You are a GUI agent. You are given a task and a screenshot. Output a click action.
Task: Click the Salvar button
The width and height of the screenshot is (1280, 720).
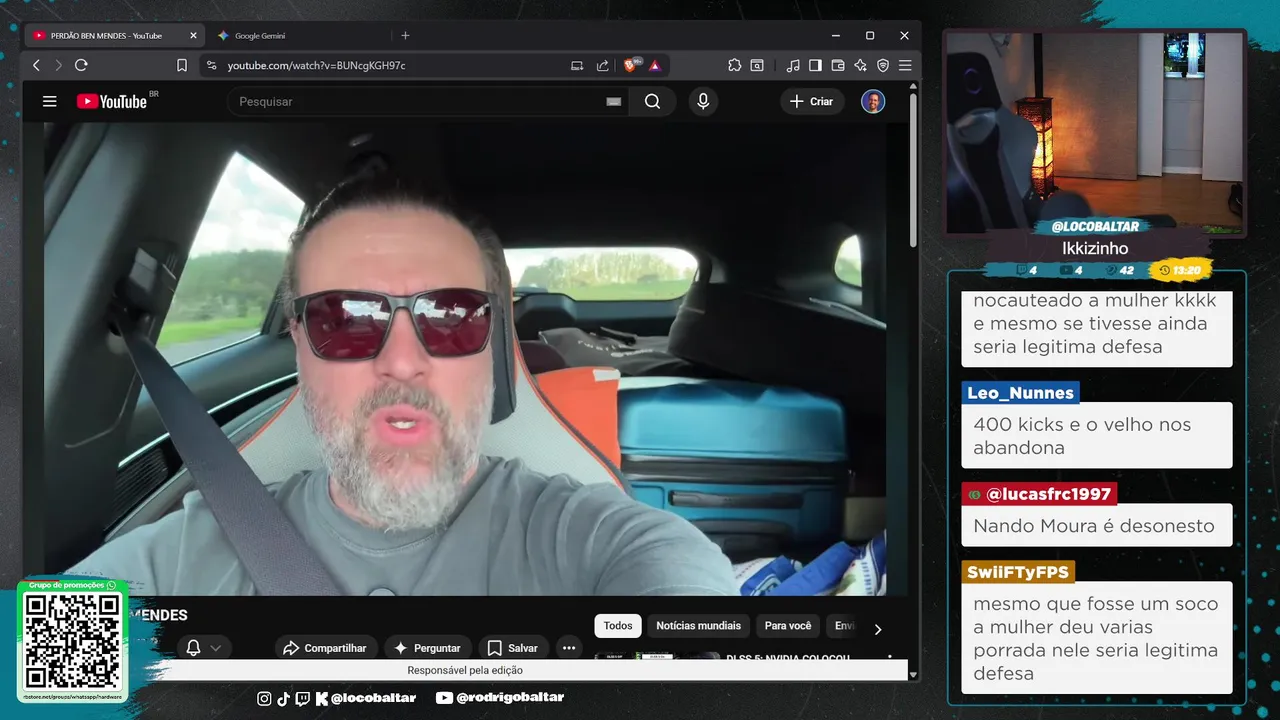[x=513, y=648]
